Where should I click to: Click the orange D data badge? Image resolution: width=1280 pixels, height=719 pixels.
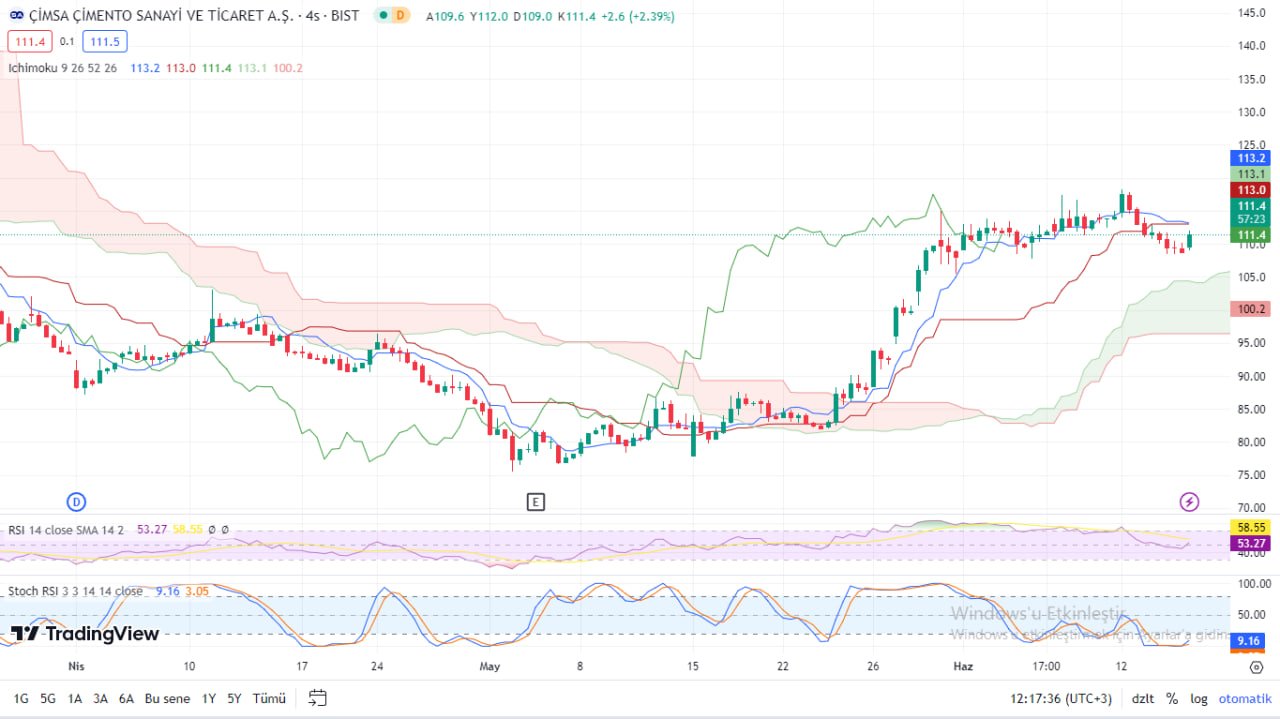(401, 16)
